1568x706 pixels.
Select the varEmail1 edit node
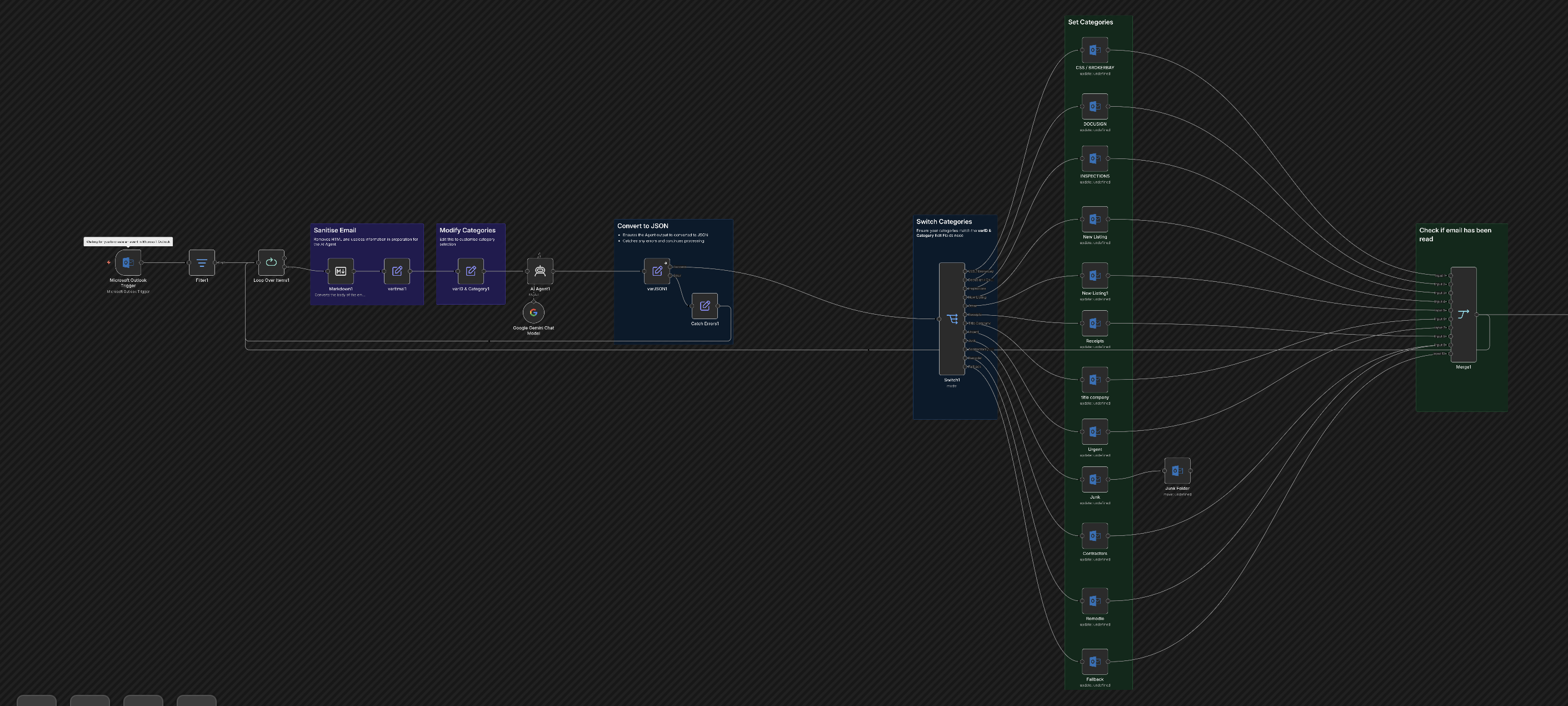click(397, 271)
